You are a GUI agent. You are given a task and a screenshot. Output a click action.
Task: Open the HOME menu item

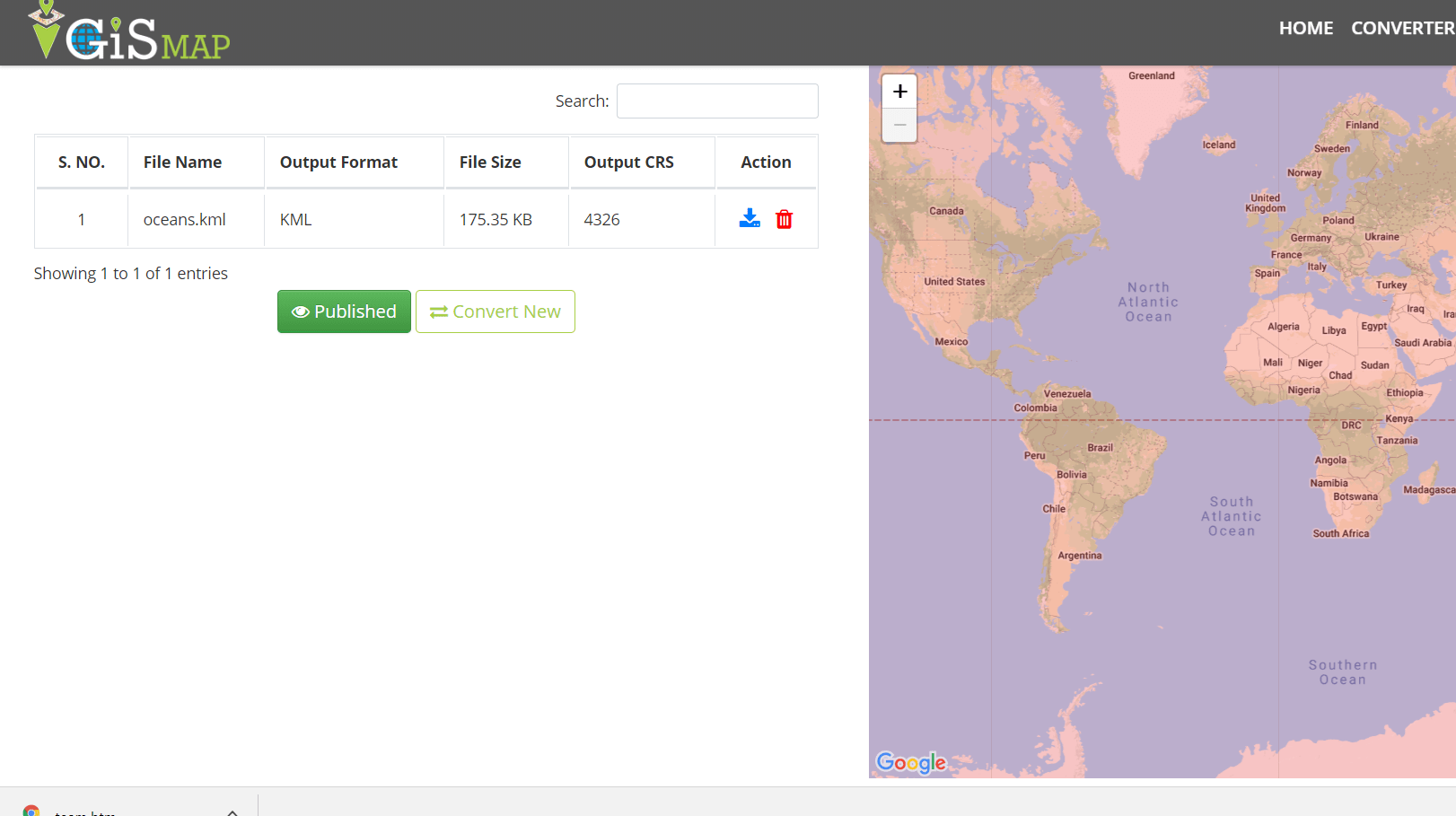1306,28
